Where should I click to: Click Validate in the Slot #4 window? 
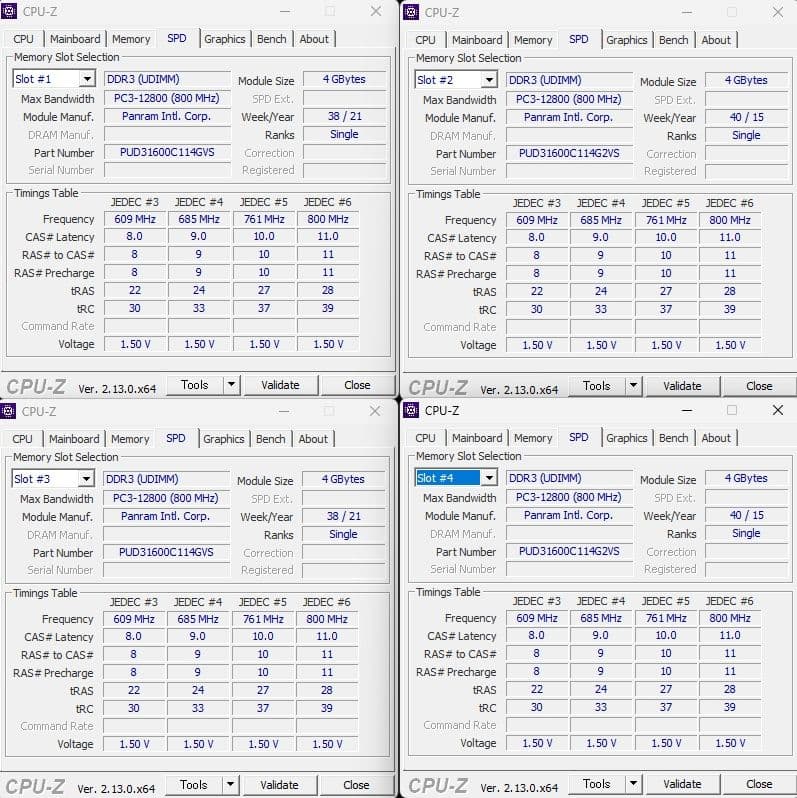point(682,784)
